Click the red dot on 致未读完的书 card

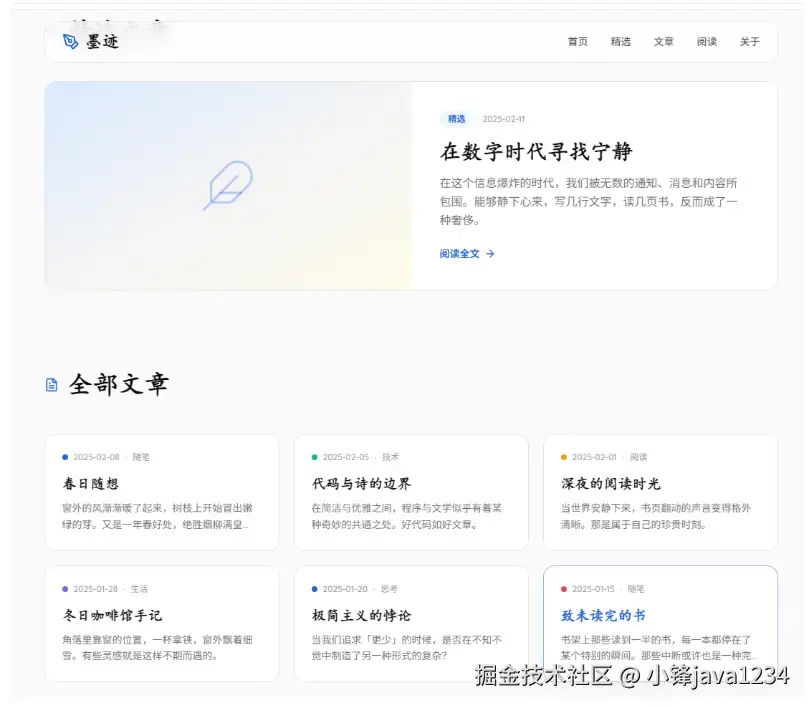coord(563,589)
